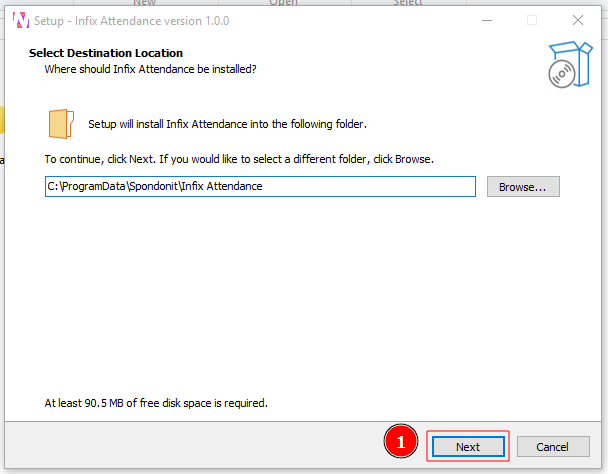The height and width of the screenshot is (474, 608).
Task: Minimize the setup window
Action: point(487,20)
